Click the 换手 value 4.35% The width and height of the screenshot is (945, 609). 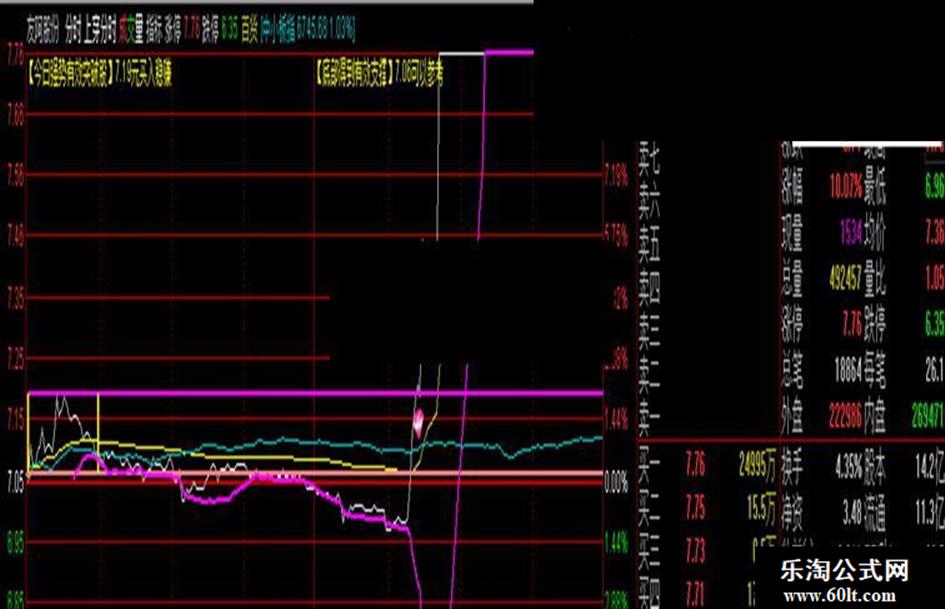(x=849, y=467)
